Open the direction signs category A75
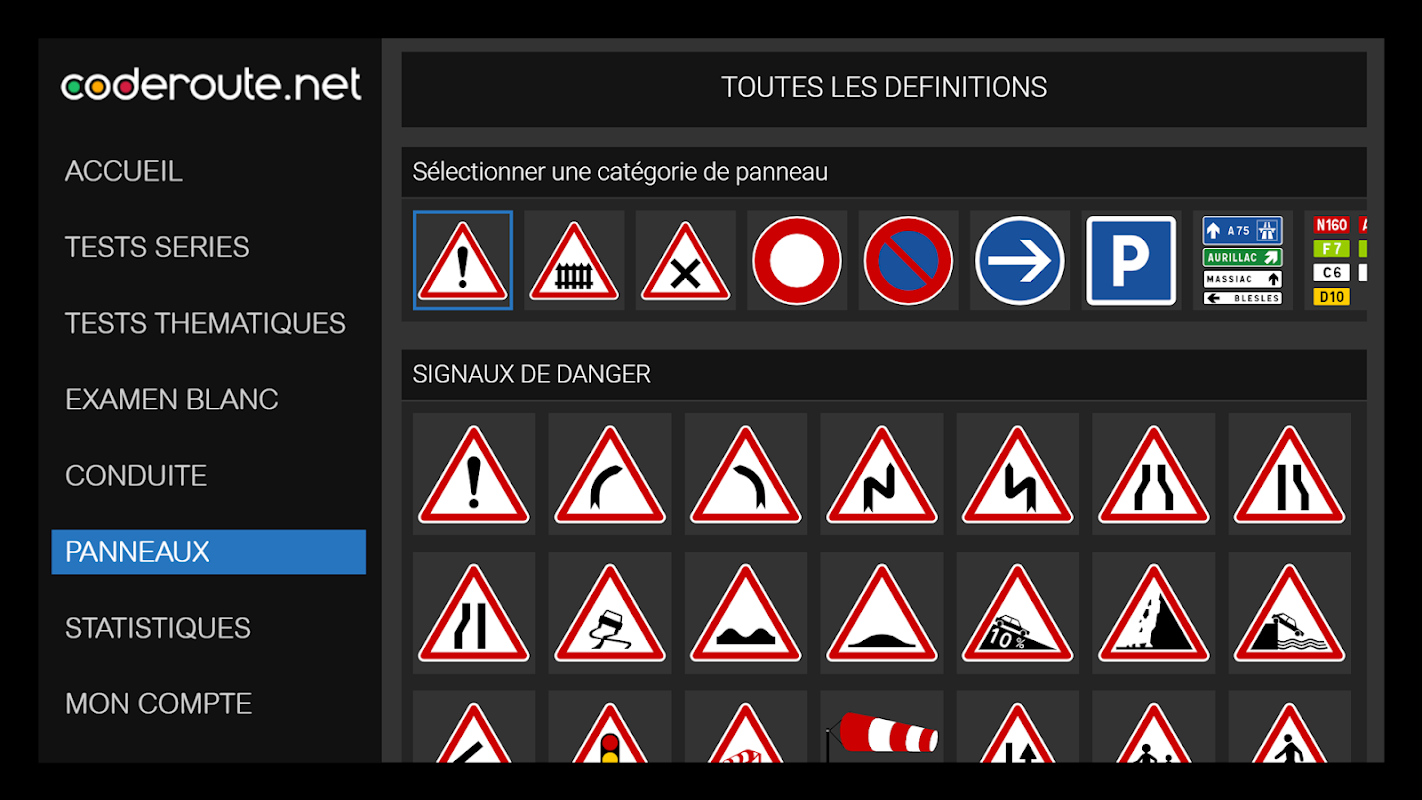The image size is (1422, 800). point(1242,260)
